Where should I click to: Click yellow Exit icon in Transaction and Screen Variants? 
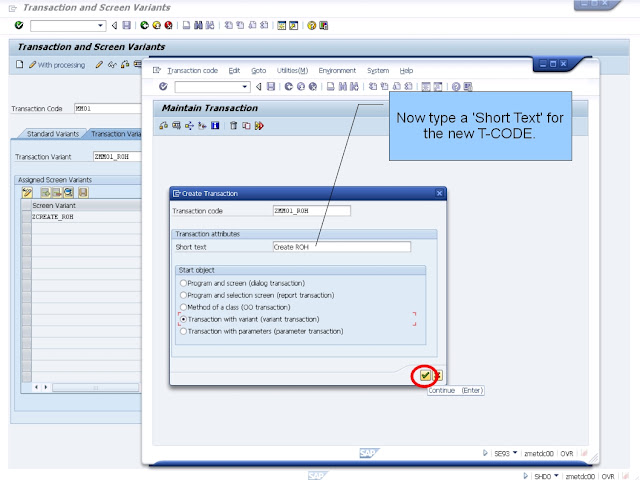156,25
